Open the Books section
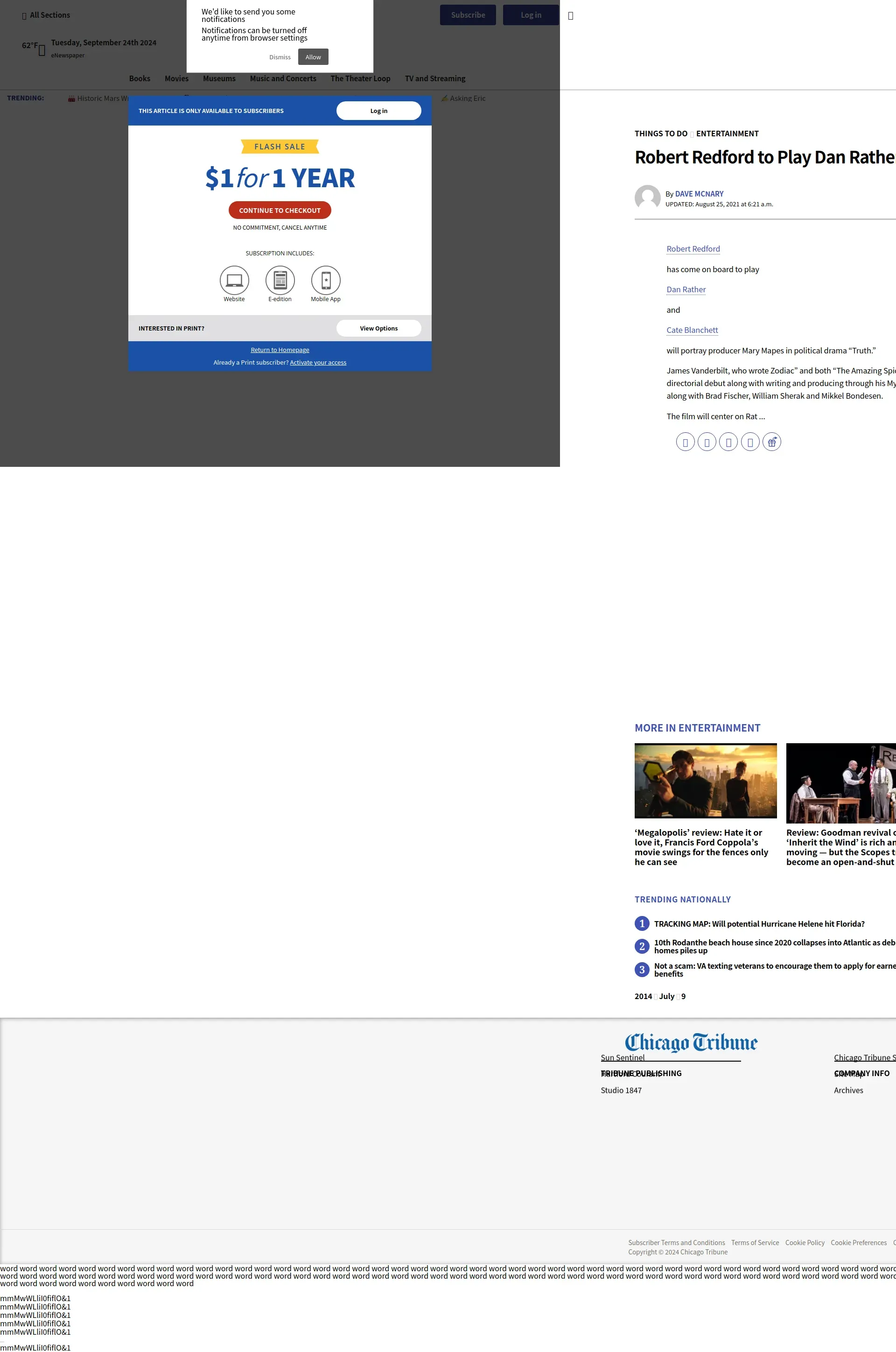This screenshot has height=1352, width=896. 140,78
